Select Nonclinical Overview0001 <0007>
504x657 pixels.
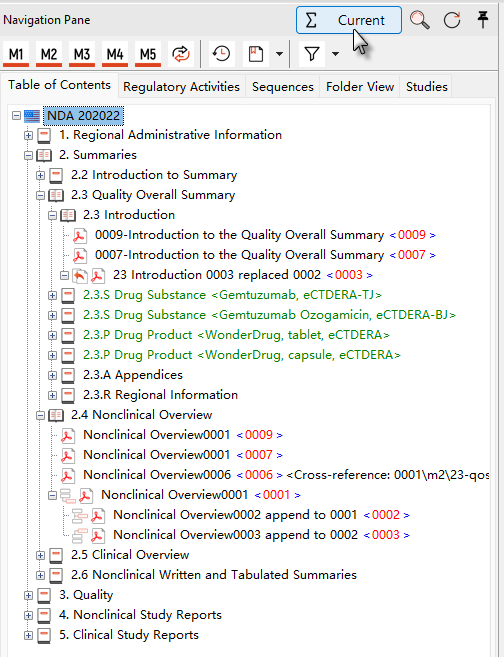(x=183, y=455)
